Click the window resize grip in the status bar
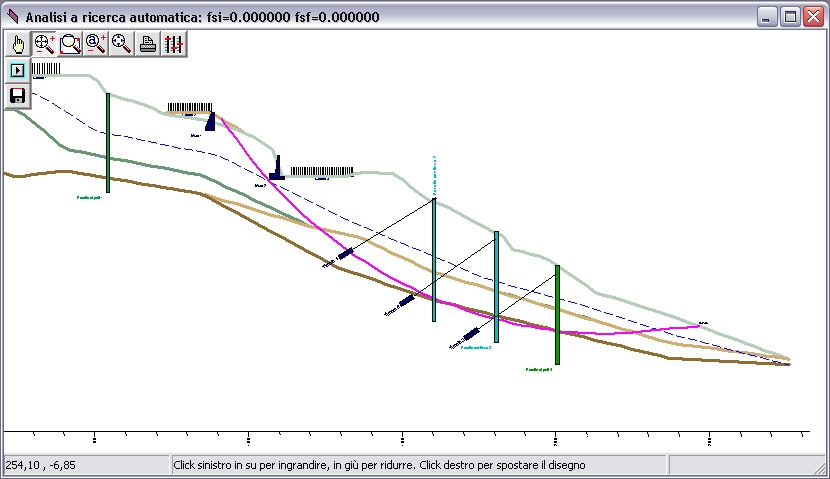 tap(819, 466)
